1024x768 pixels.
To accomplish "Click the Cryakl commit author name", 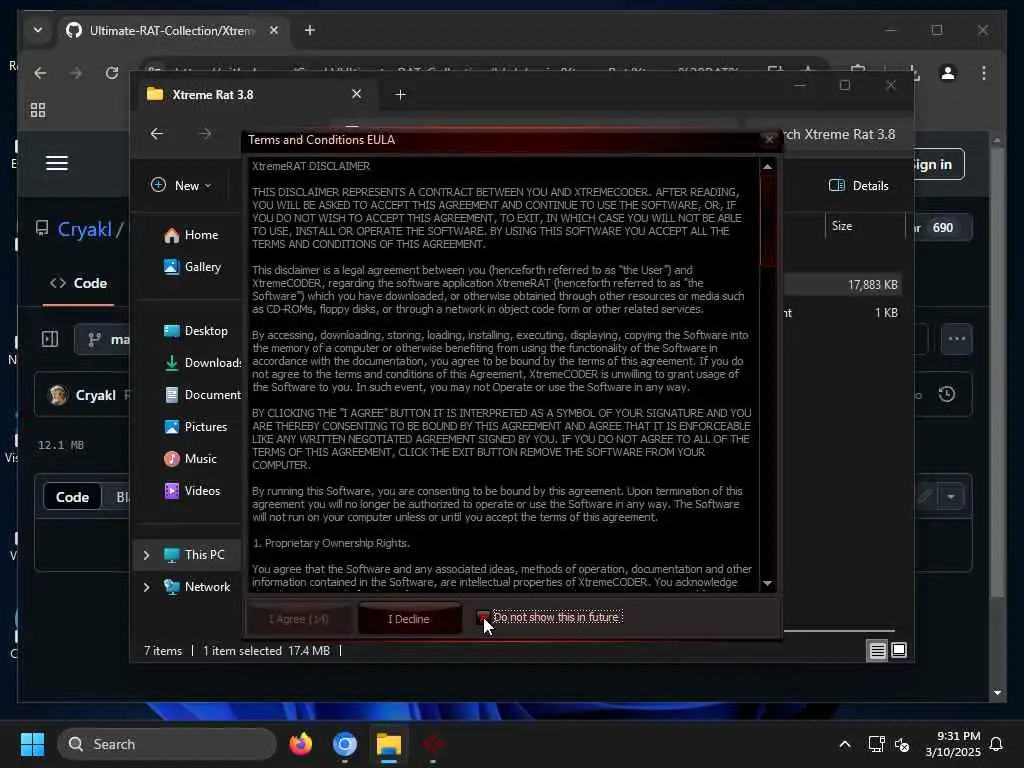I will tap(95, 396).
